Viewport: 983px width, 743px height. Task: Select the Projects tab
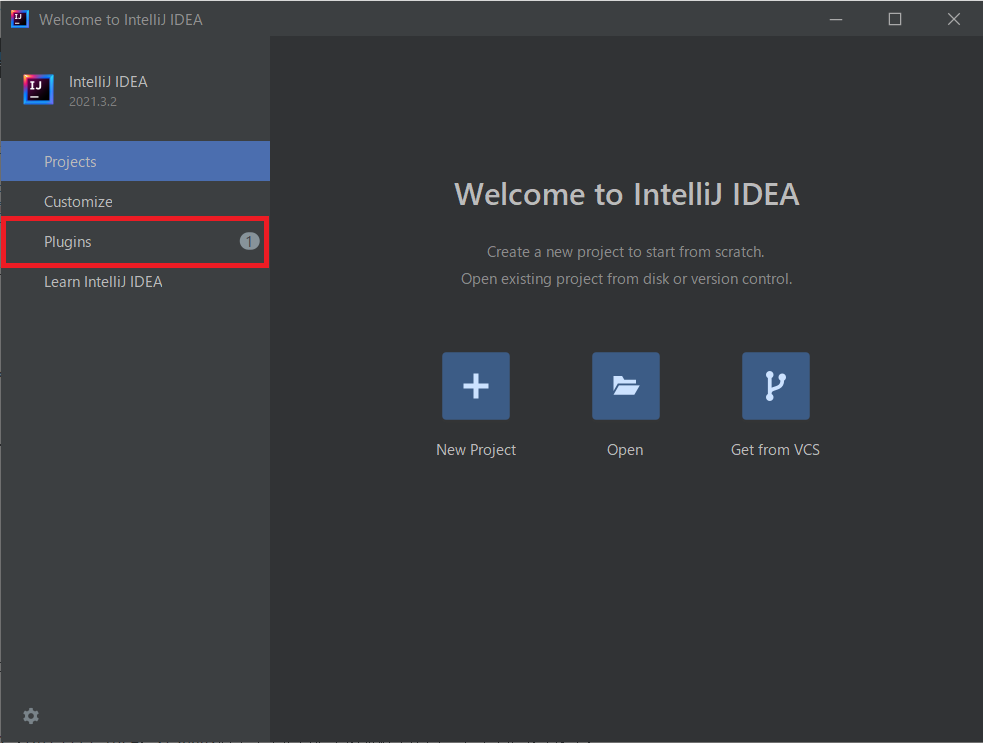pos(135,161)
